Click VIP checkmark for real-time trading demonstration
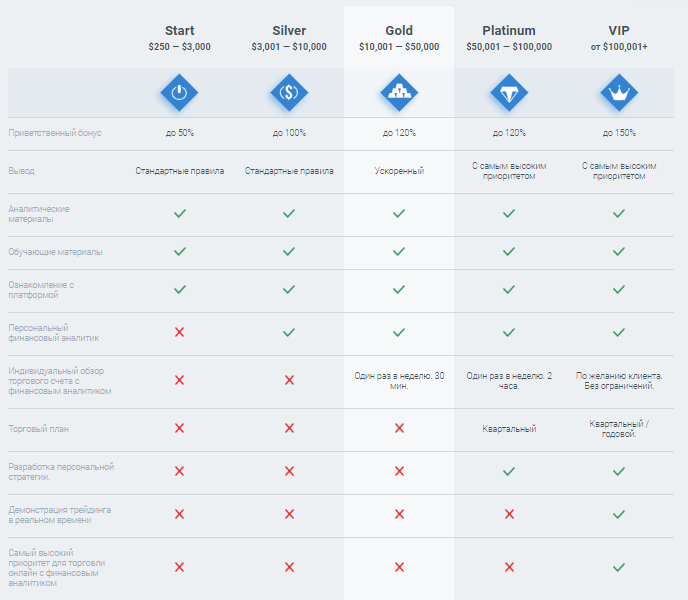 pyautogui.click(x=619, y=514)
